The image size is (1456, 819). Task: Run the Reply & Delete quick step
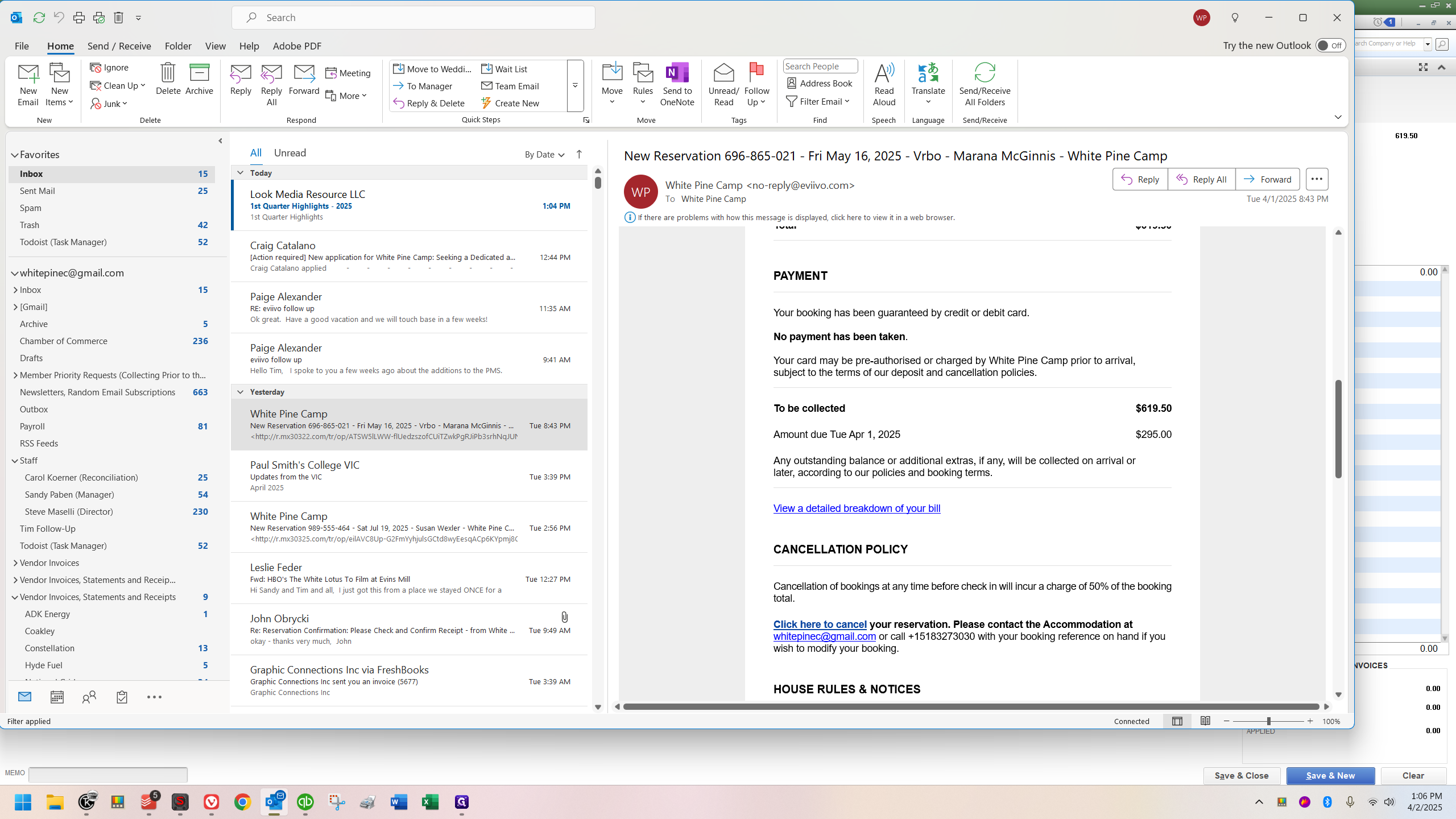pos(429,103)
